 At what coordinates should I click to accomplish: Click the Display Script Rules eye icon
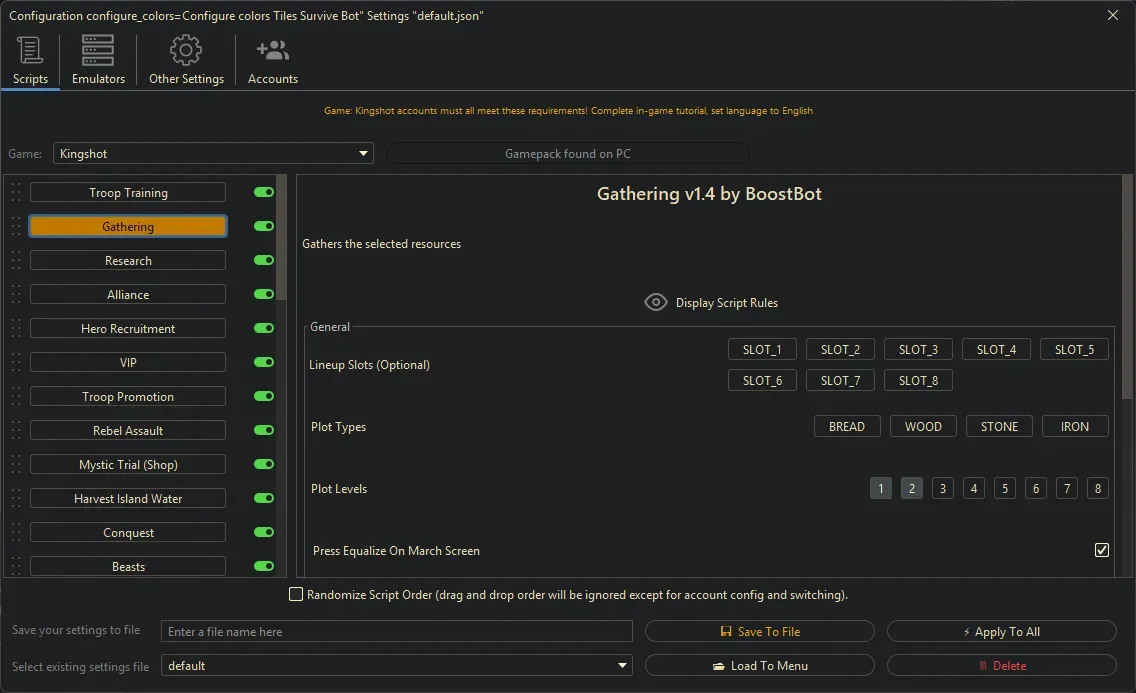pos(656,302)
